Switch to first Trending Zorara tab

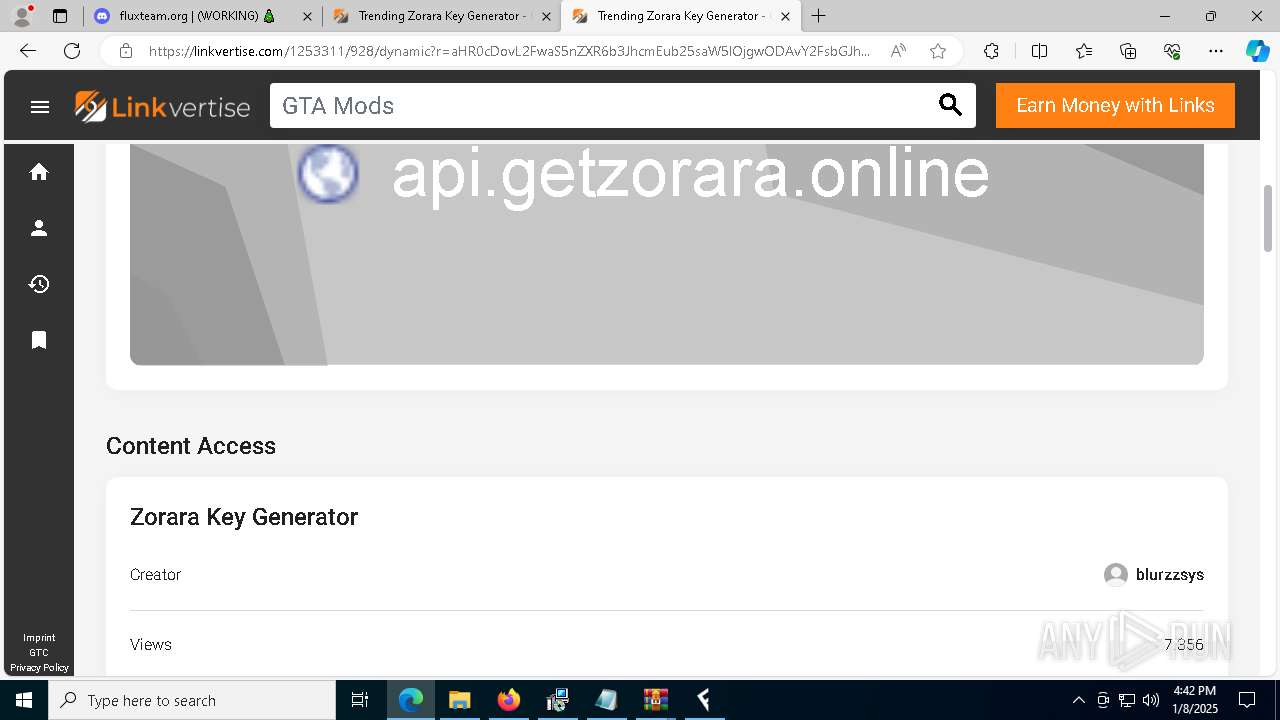pos(441,16)
